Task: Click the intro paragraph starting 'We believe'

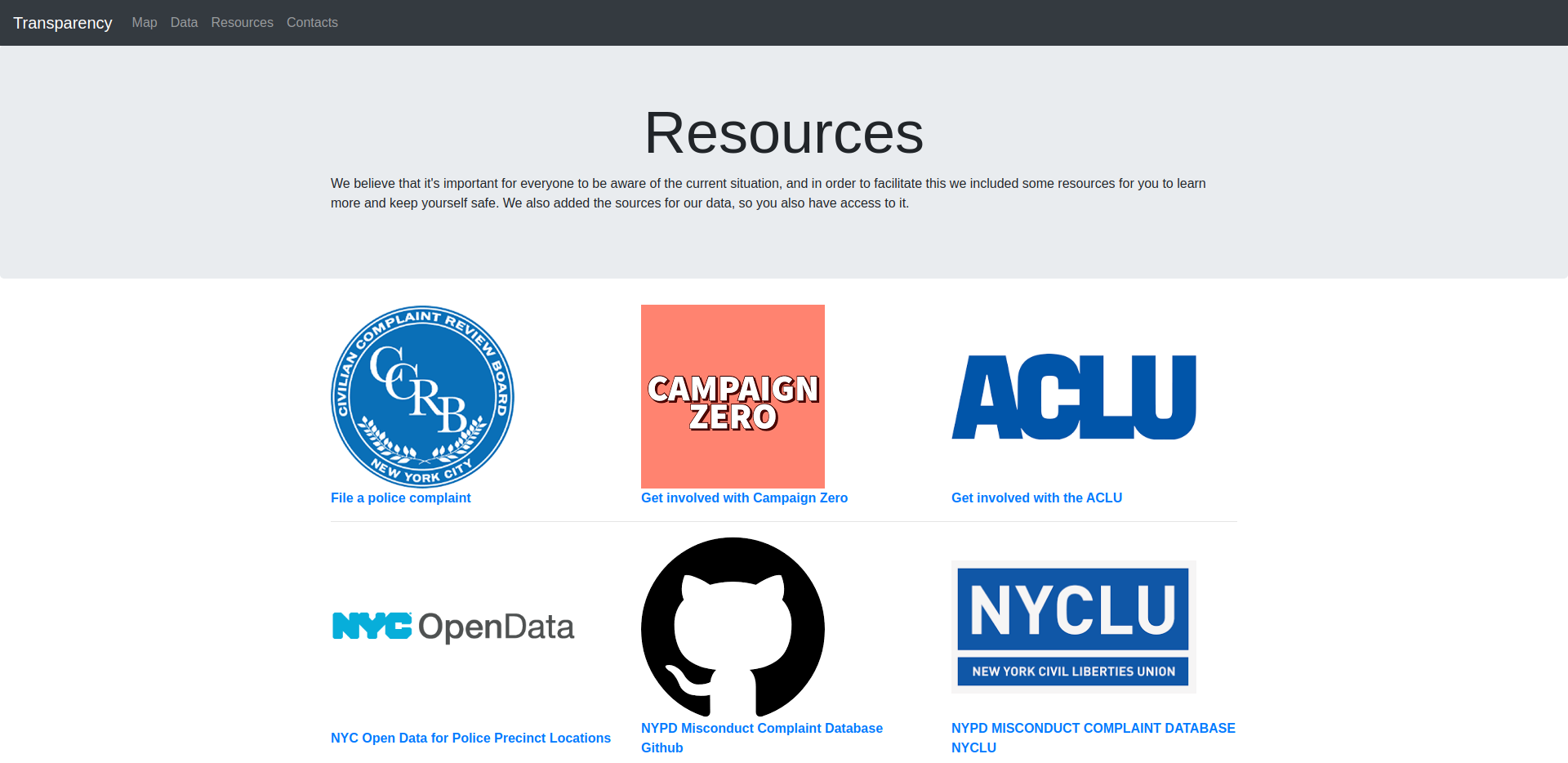Action: 768,194
